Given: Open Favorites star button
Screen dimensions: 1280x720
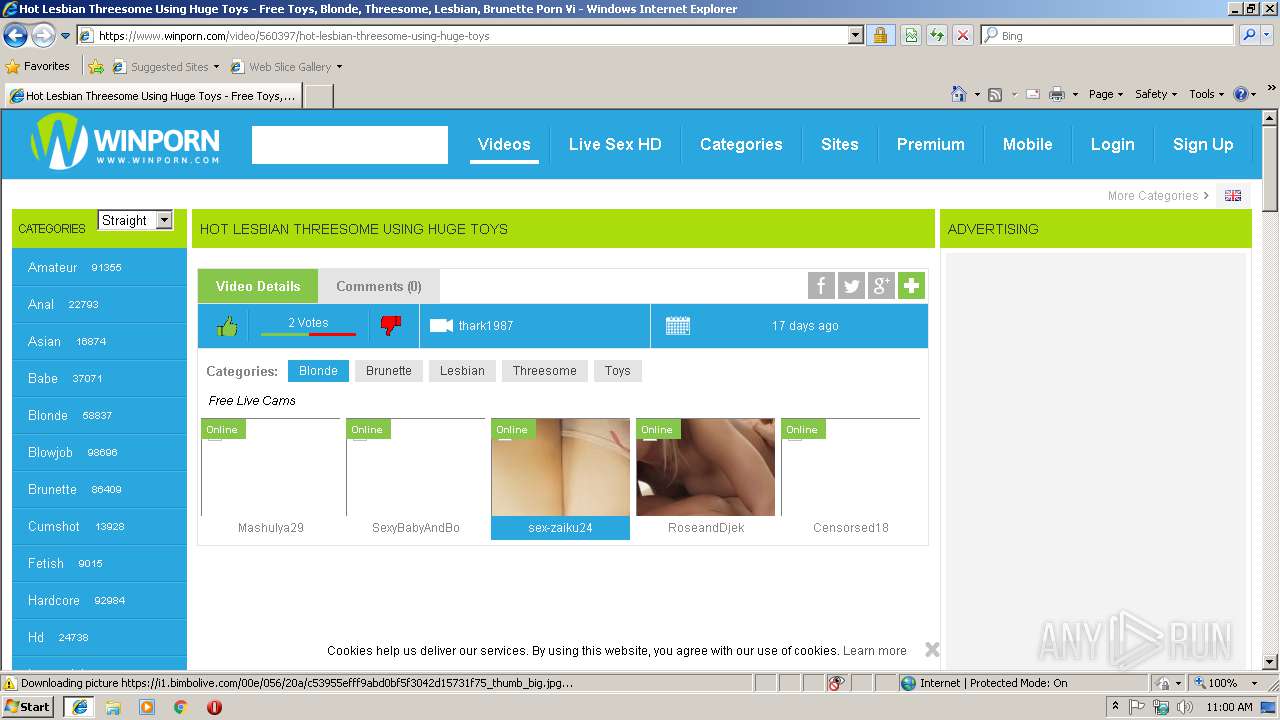Looking at the screenshot, I should tap(38, 66).
